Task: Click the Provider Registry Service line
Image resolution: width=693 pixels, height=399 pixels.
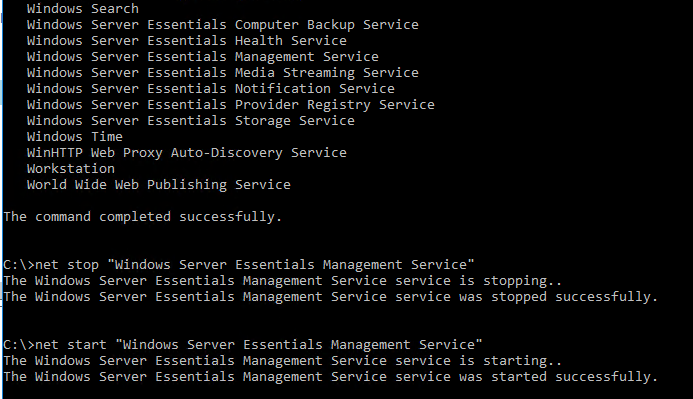Action: point(231,105)
